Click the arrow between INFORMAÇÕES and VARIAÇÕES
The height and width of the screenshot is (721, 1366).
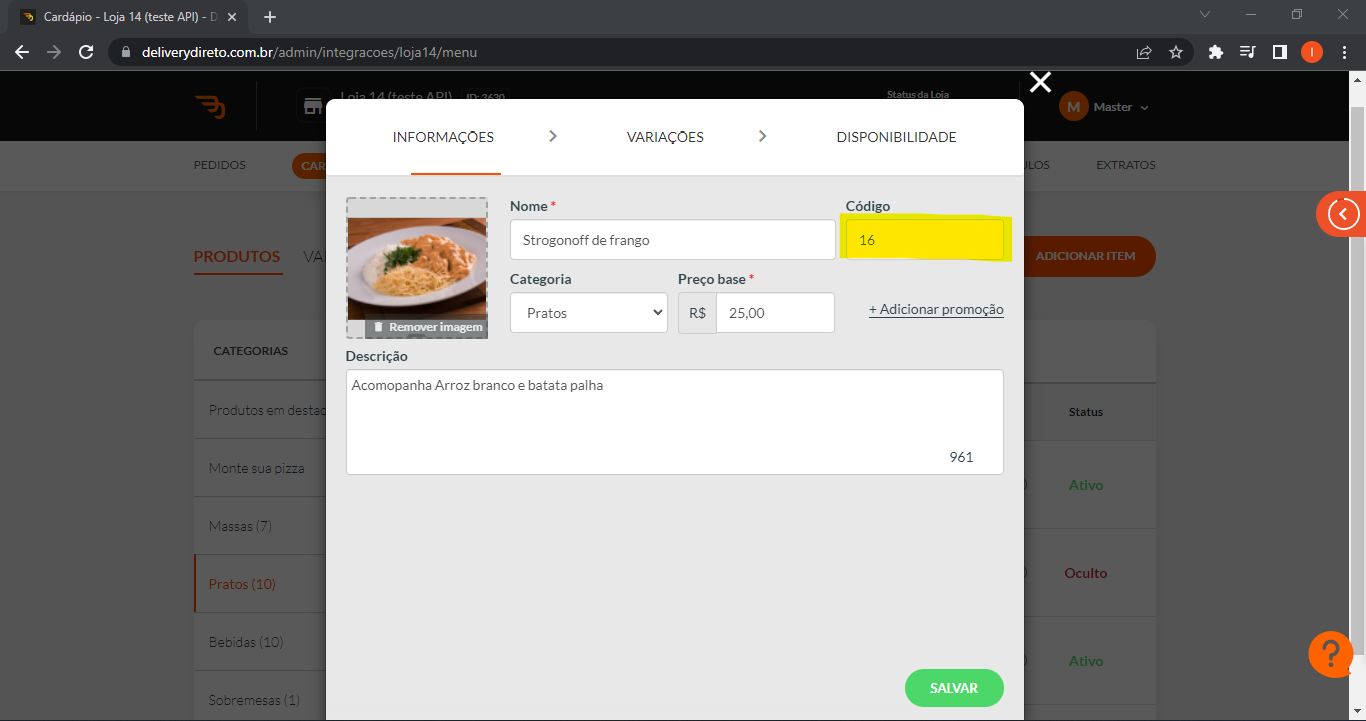[x=553, y=136]
